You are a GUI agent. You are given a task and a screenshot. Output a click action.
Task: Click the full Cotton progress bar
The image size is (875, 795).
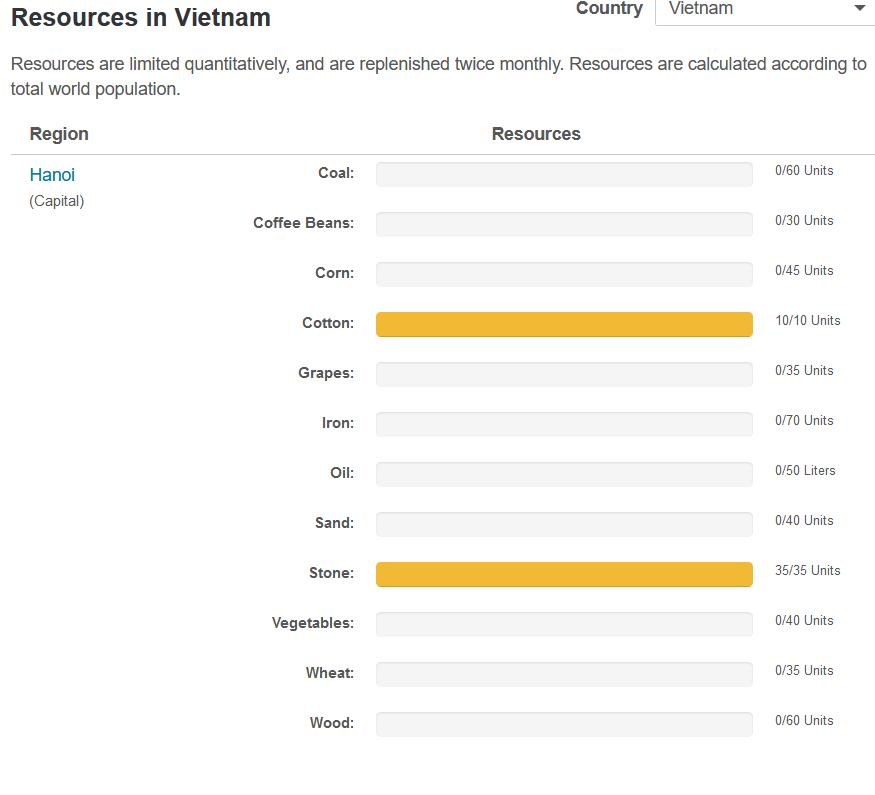click(x=564, y=324)
